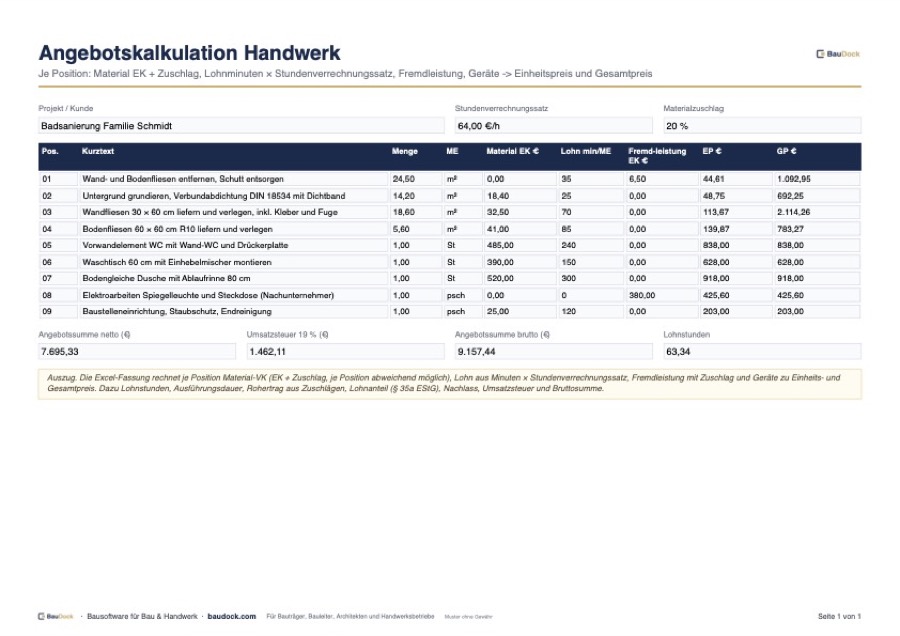Screen dimensions: 900x636
Task: Click Material EK value 520,00 for Bodengleiche Dusche
Action: click(x=520, y=278)
